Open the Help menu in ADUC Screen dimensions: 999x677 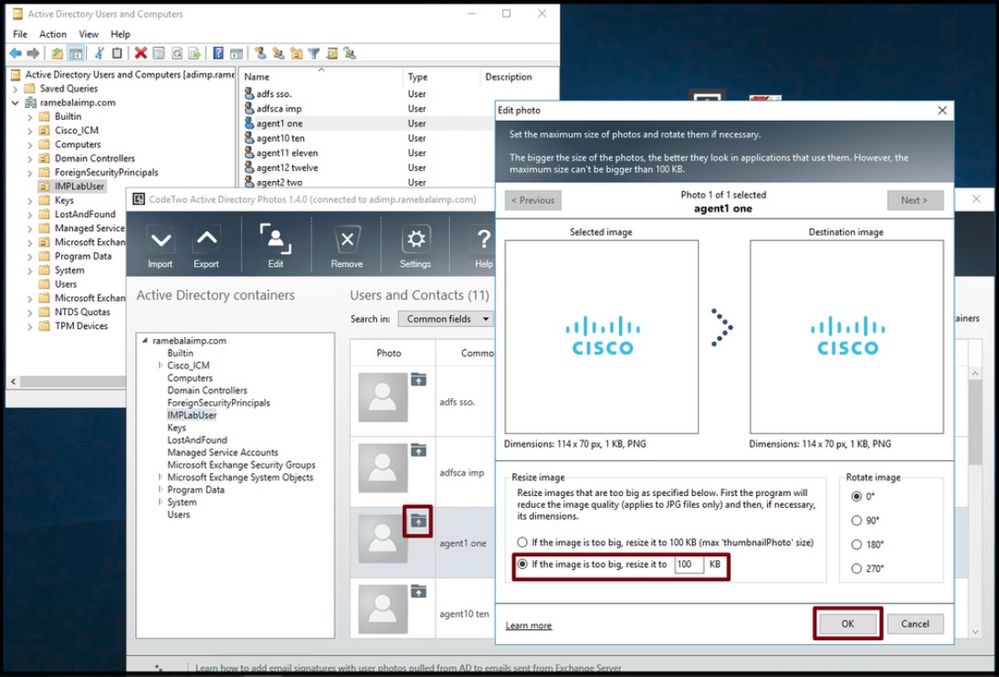(120, 34)
